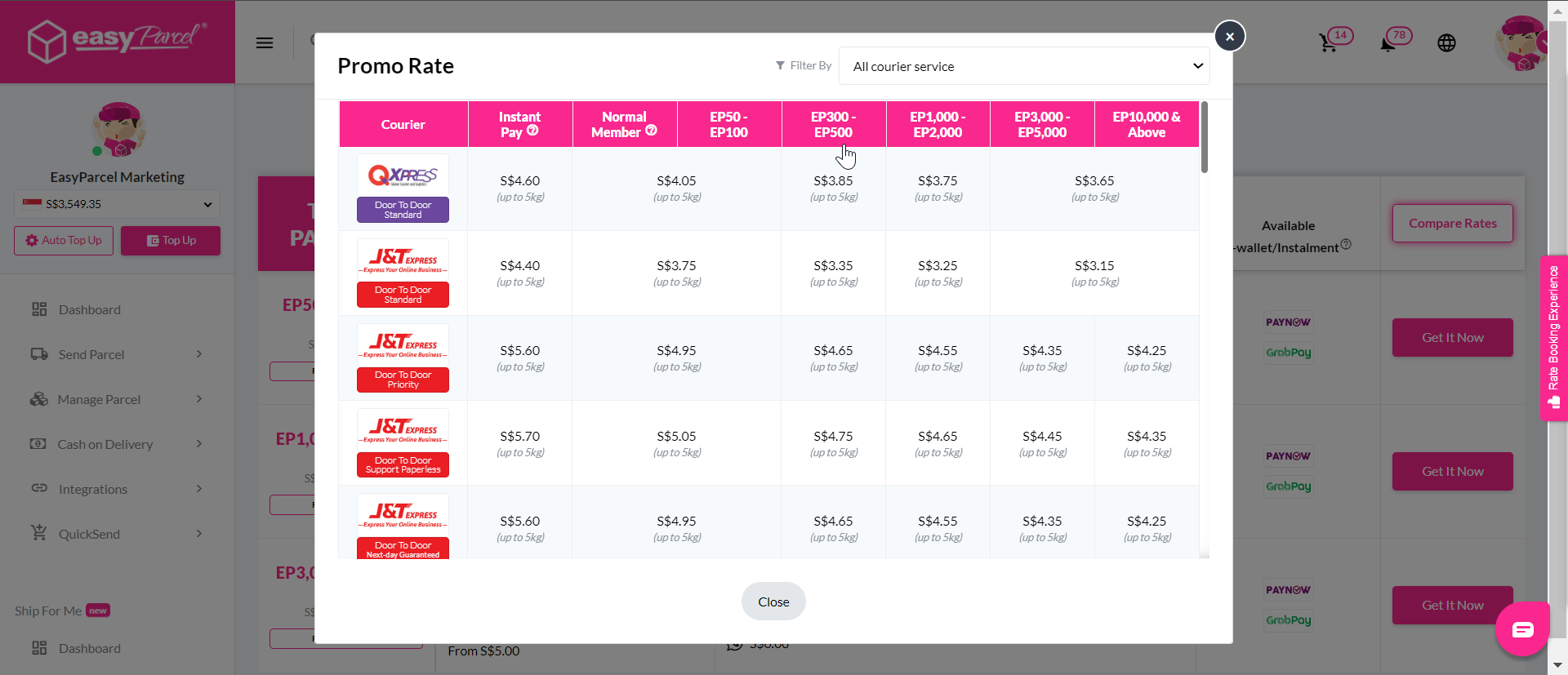Click the EP10,000 & Above column header
Viewport: 1568px width, 675px height.
pyautogui.click(x=1147, y=124)
